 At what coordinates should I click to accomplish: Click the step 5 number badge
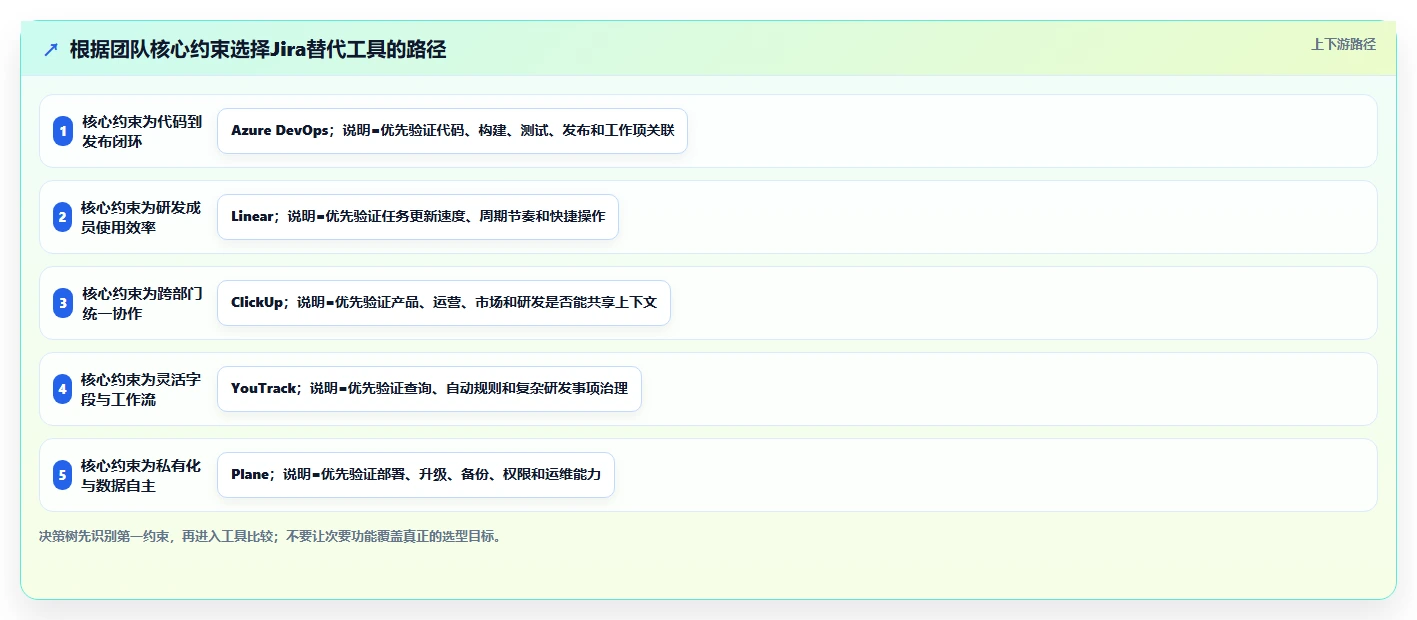pos(63,475)
